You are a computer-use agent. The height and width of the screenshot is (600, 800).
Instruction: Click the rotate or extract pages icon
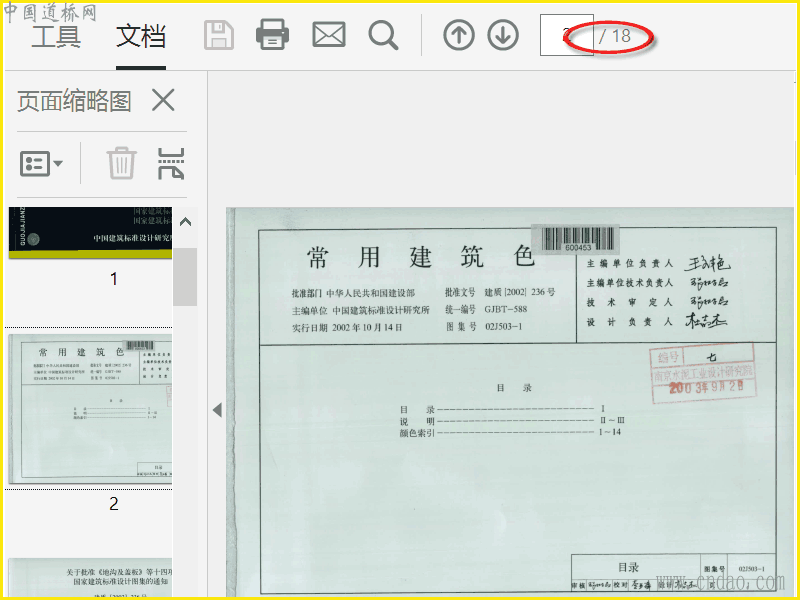(171, 164)
